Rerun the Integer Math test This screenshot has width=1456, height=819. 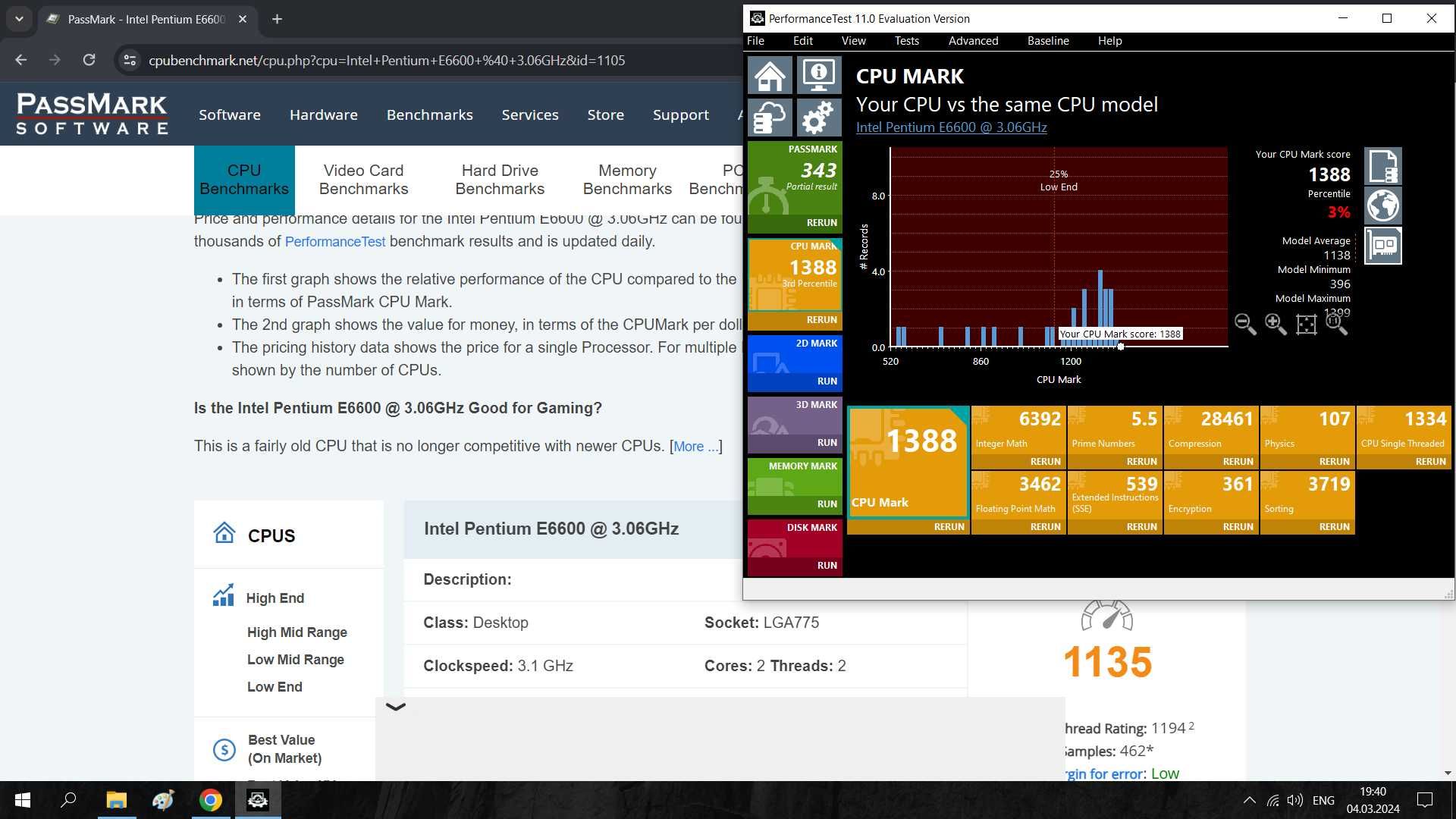(x=1046, y=462)
